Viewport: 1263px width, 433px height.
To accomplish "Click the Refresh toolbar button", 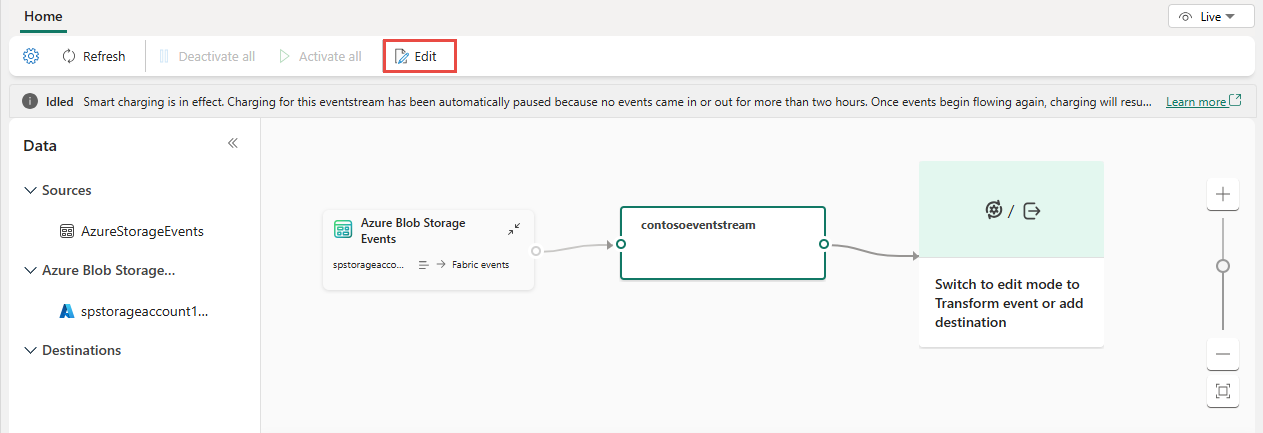I will (x=94, y=56).
